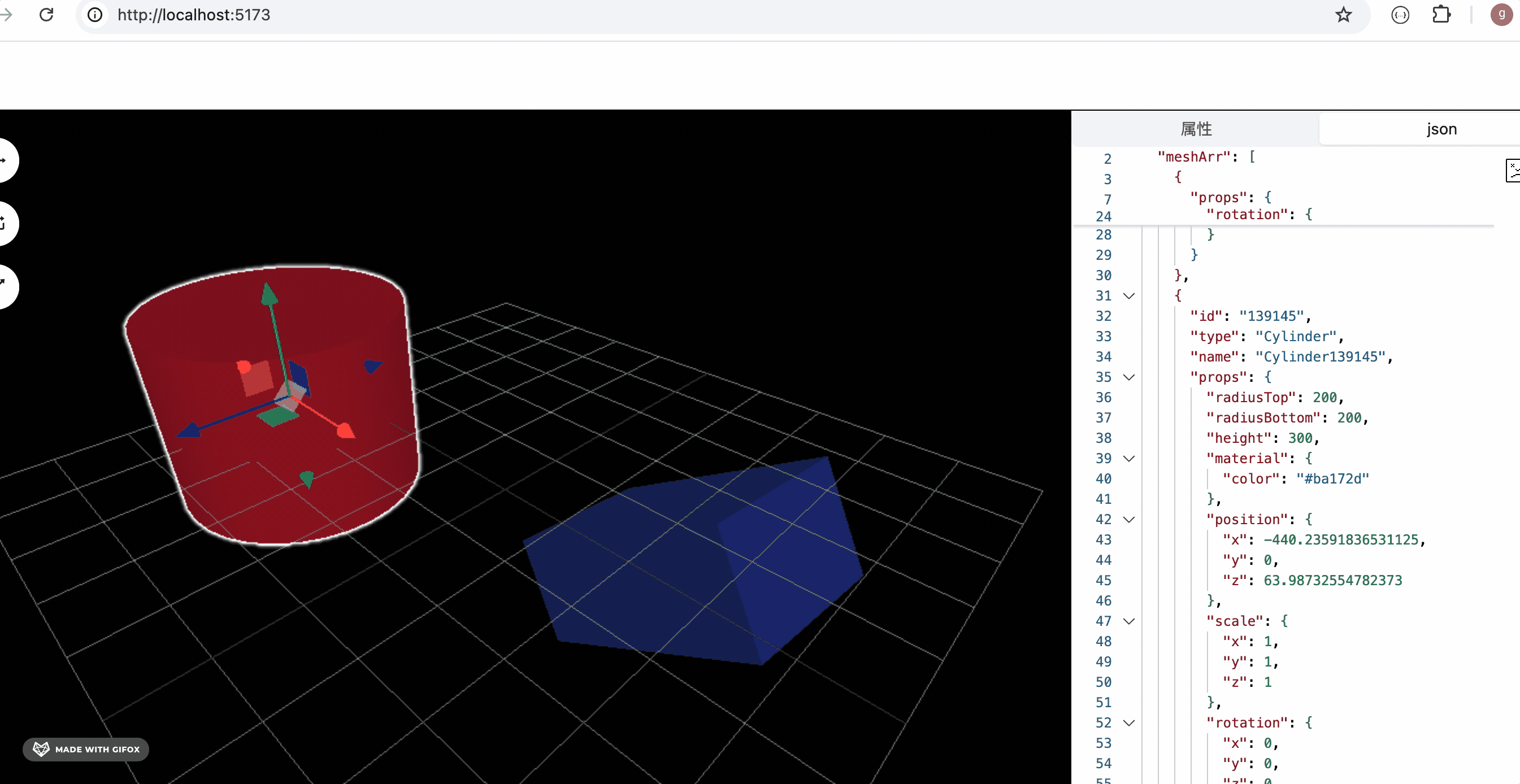Collapse the object block at line 31
Screen dimensions: 1520x784
point(1129,295)
